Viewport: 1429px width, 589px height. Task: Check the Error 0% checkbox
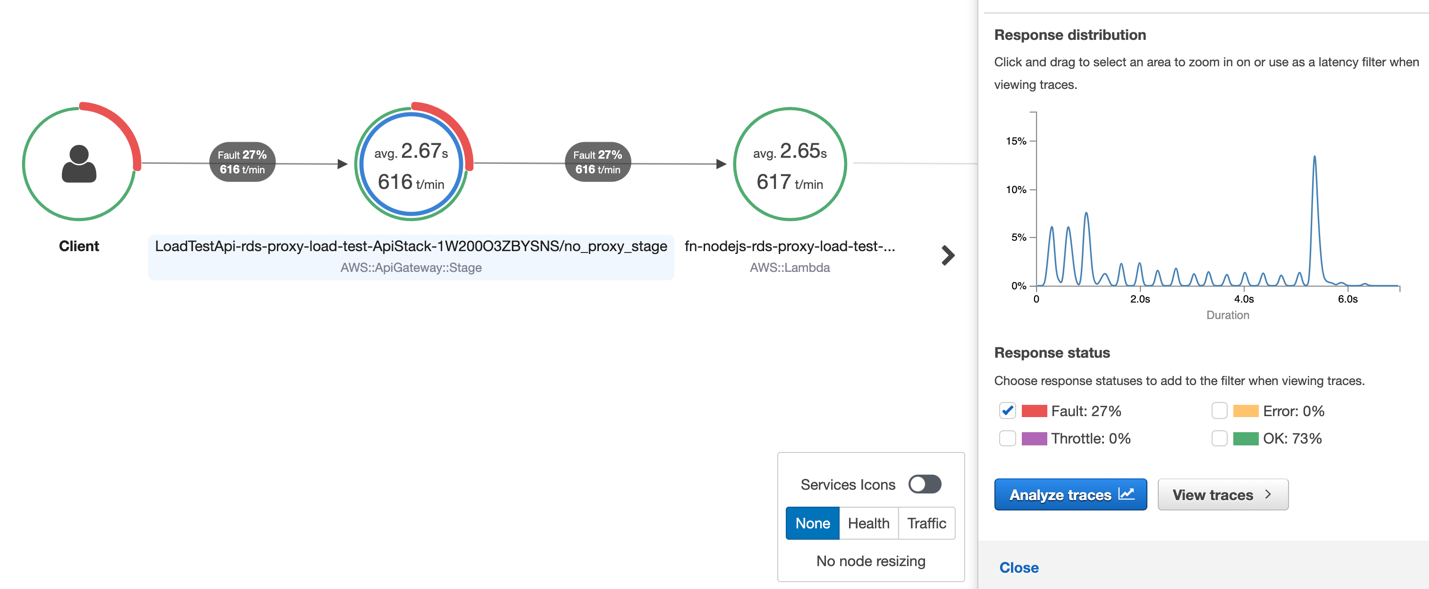[1219, 411]
